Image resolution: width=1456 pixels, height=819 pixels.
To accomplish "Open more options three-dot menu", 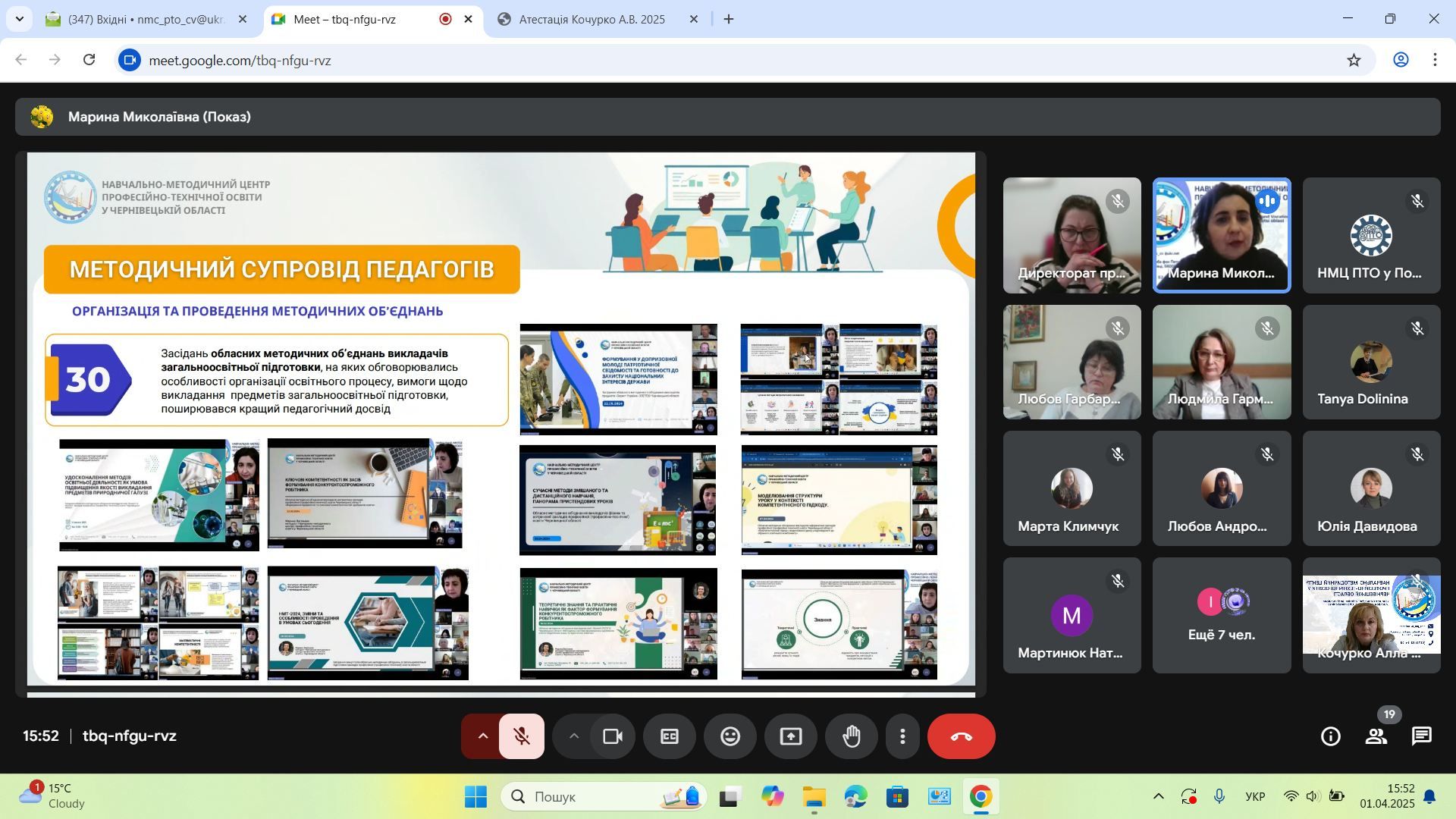I will [902, 736].
